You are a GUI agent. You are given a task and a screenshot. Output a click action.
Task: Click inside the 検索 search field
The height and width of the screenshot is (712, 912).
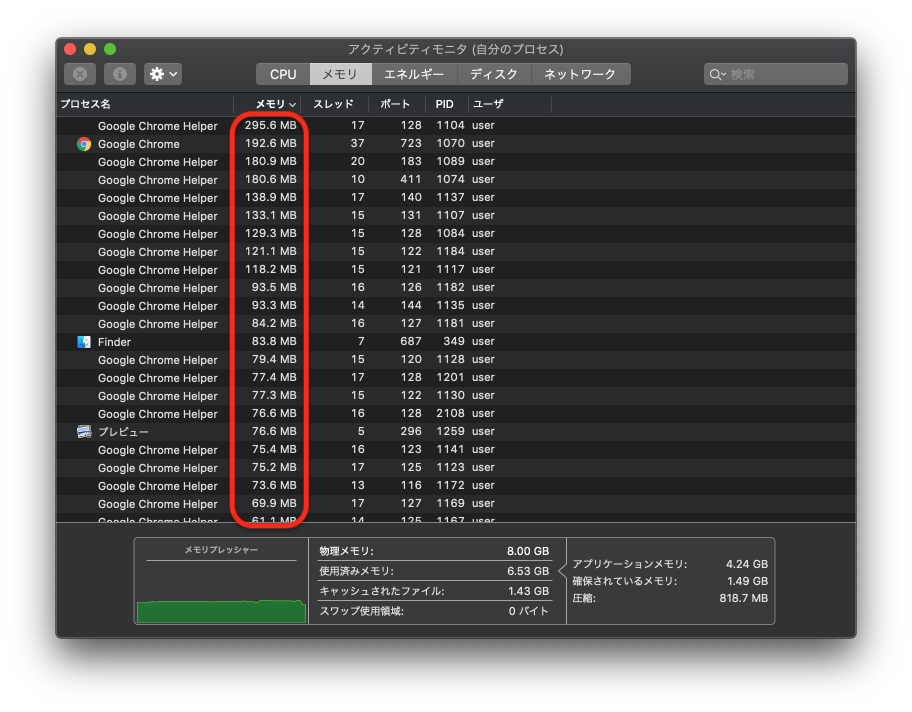[x=775, y=73]
